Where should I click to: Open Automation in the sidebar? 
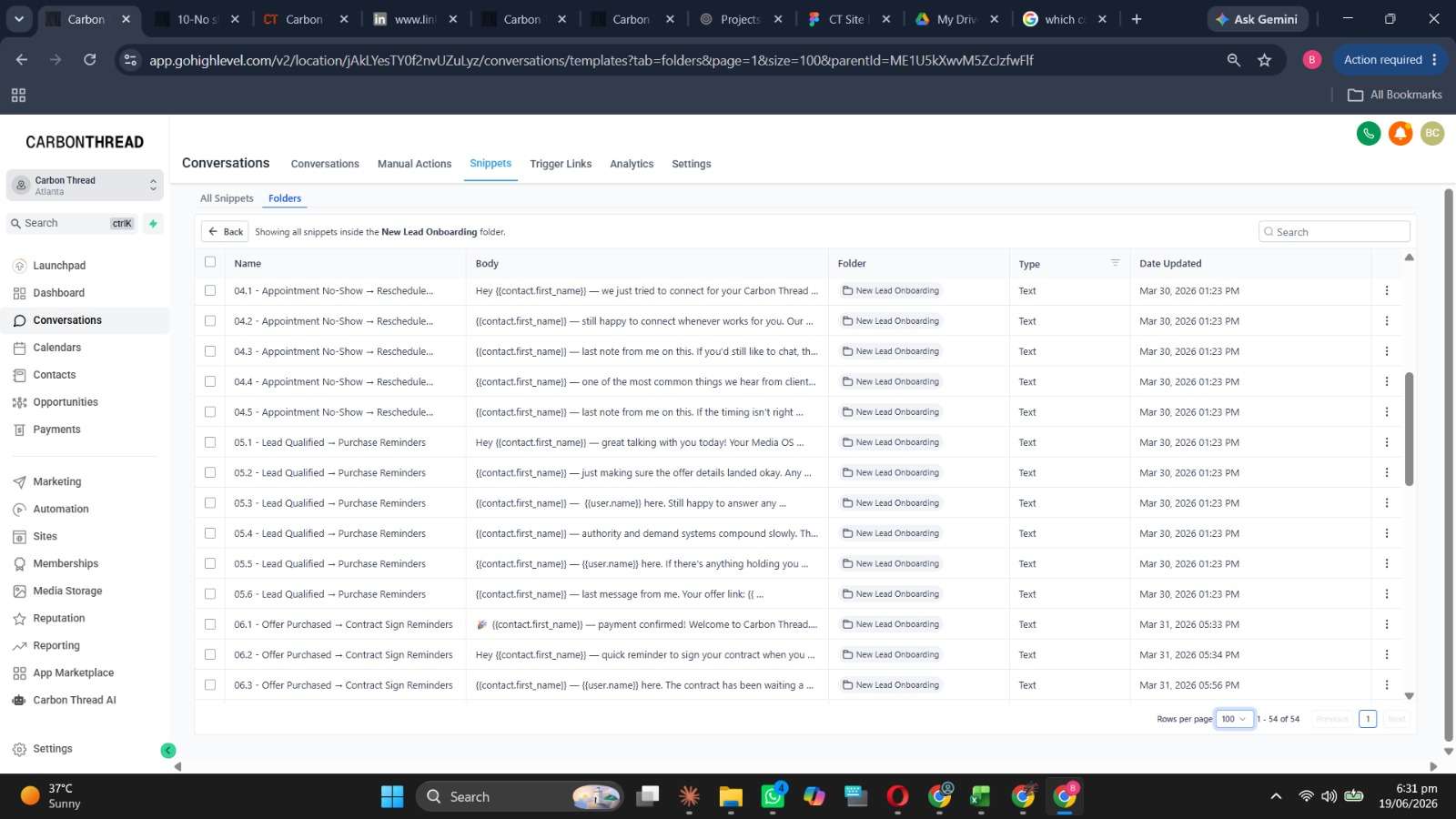tap(60, 509)
